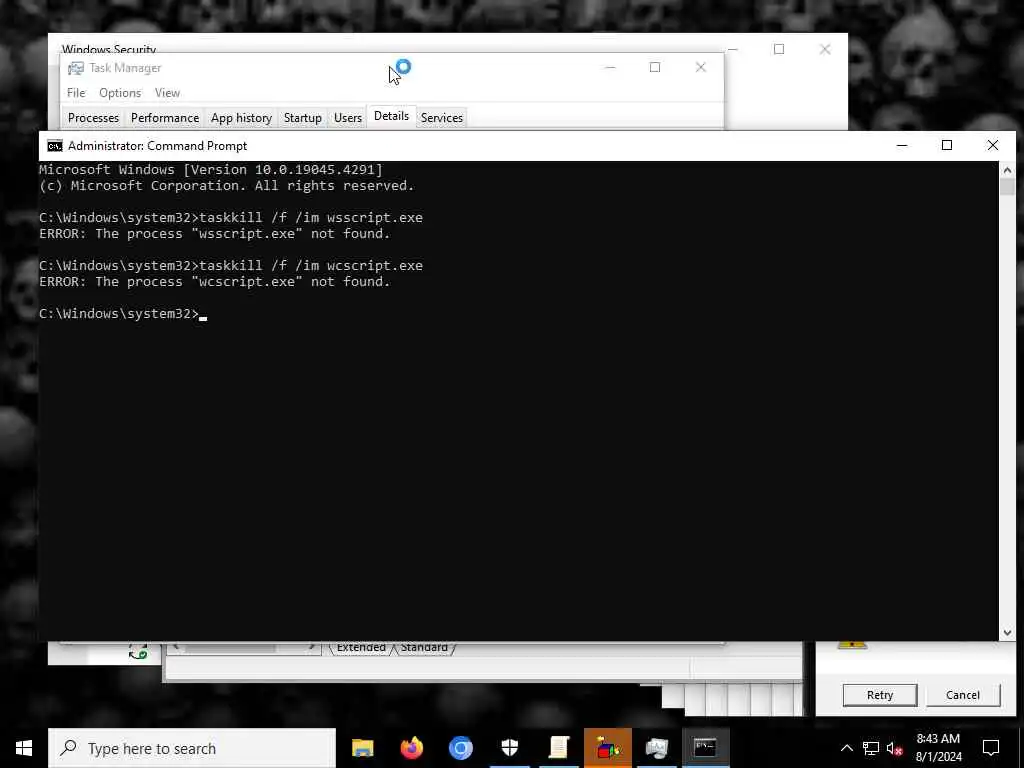
Task: Click the Command Prompt vertical scrollbar thumb
Action: [1007, 187]
